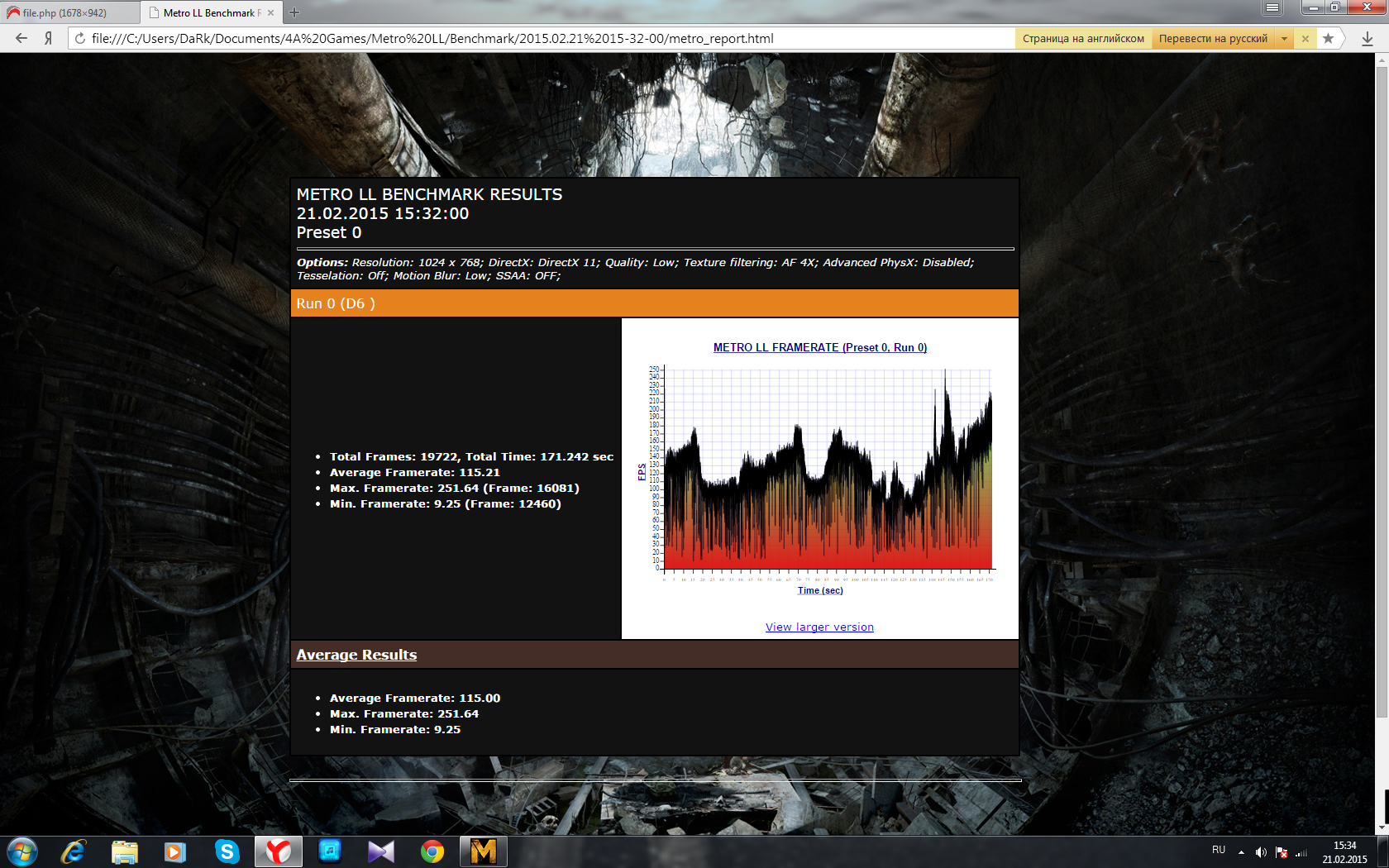Click the vertical scrollbar thumb
This screenshot has width=1389, height=868.
pos(1382,393)
